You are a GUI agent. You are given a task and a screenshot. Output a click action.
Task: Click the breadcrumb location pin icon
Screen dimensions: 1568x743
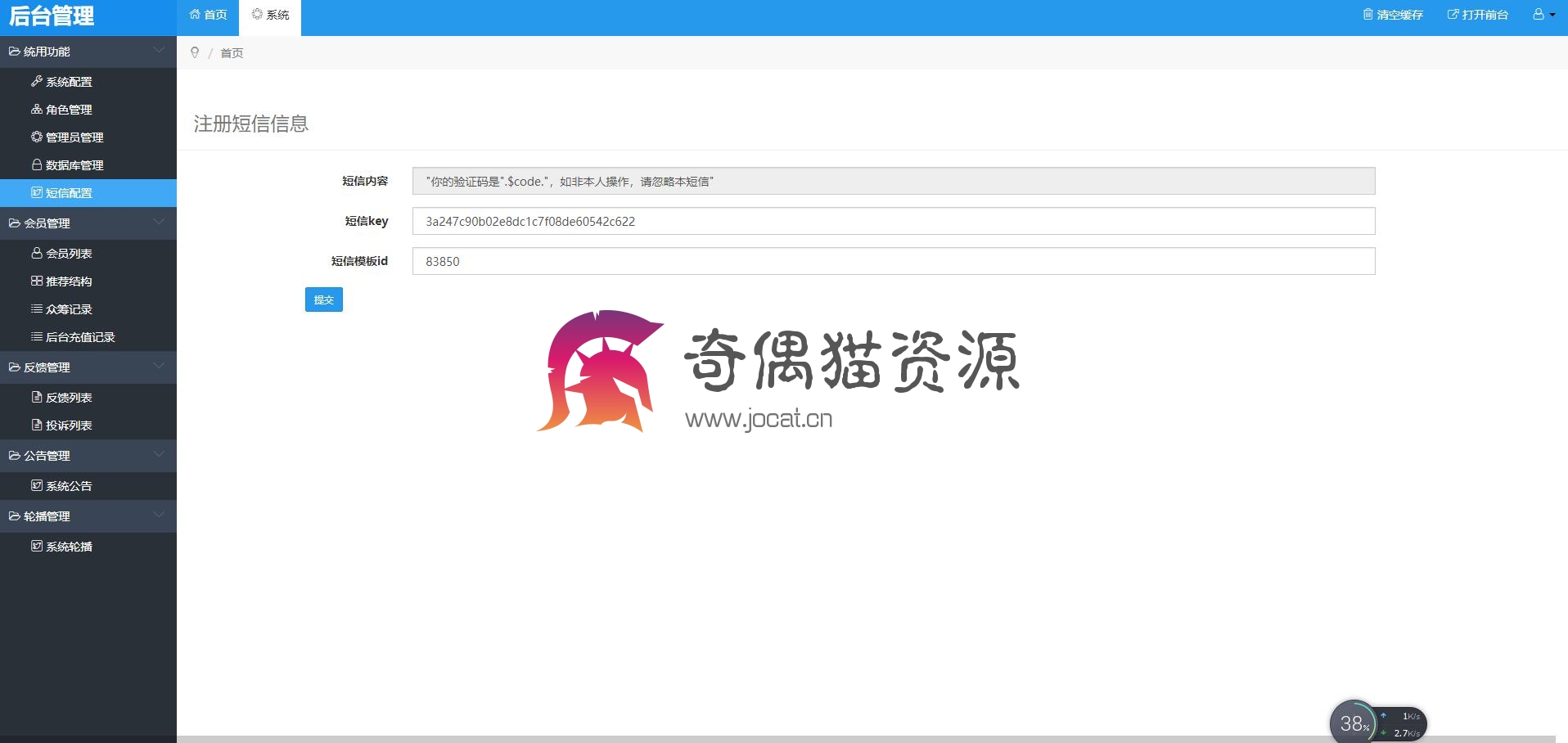tap(195, 52)
